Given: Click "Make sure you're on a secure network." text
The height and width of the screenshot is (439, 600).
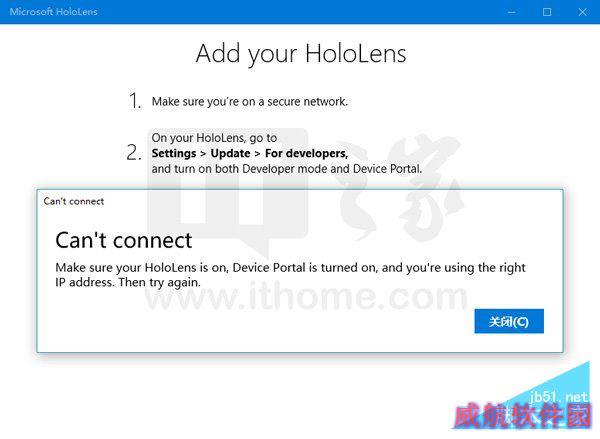Looking at the screenshot, I should point(249,101).
